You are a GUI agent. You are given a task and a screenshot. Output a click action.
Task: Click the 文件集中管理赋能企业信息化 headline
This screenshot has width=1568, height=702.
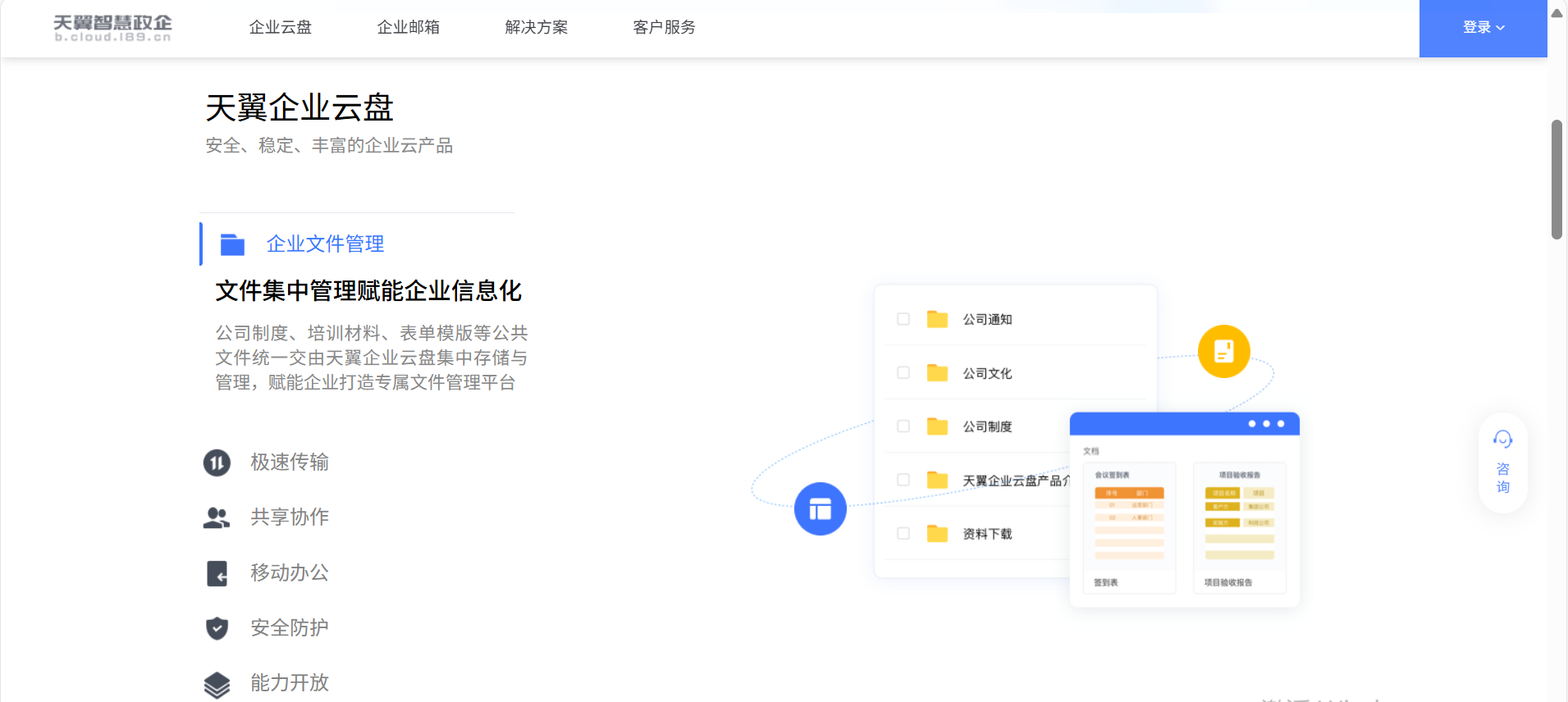coord(368,290)
